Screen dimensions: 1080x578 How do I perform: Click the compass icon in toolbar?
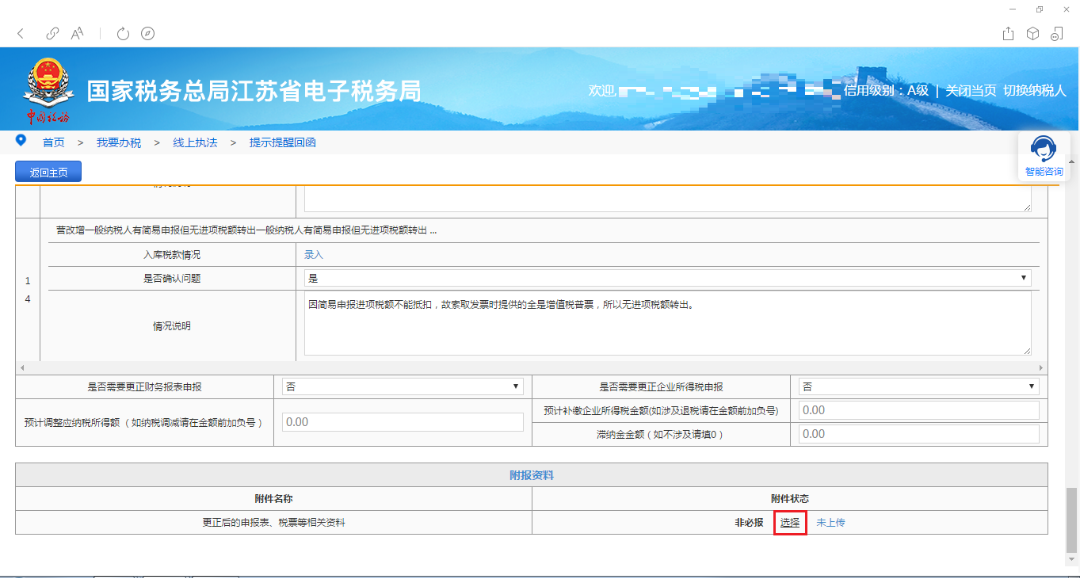(x=148, y=34)
